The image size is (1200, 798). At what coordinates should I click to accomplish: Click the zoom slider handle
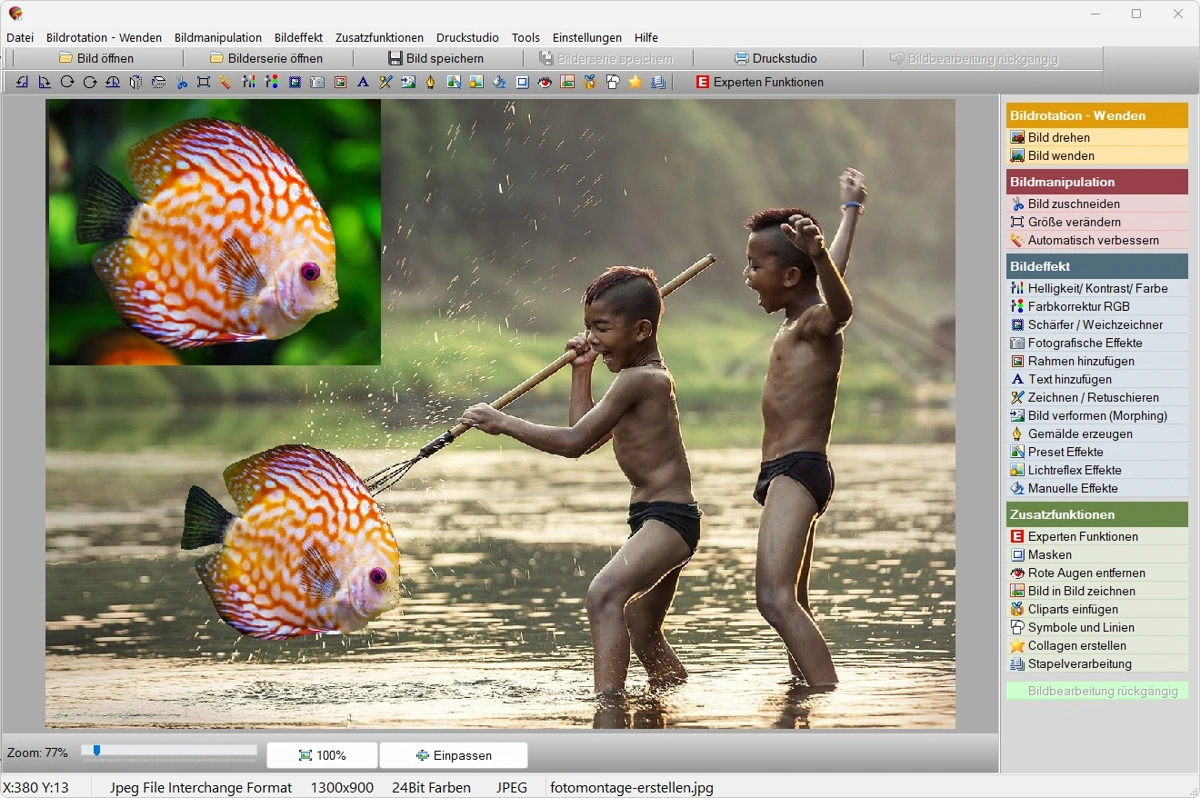point(96,750)
